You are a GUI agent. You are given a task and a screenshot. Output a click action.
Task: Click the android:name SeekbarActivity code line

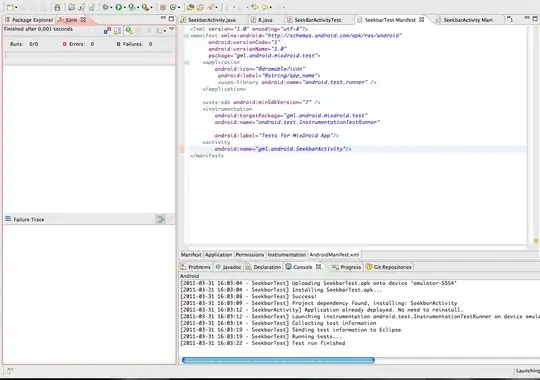283,149
